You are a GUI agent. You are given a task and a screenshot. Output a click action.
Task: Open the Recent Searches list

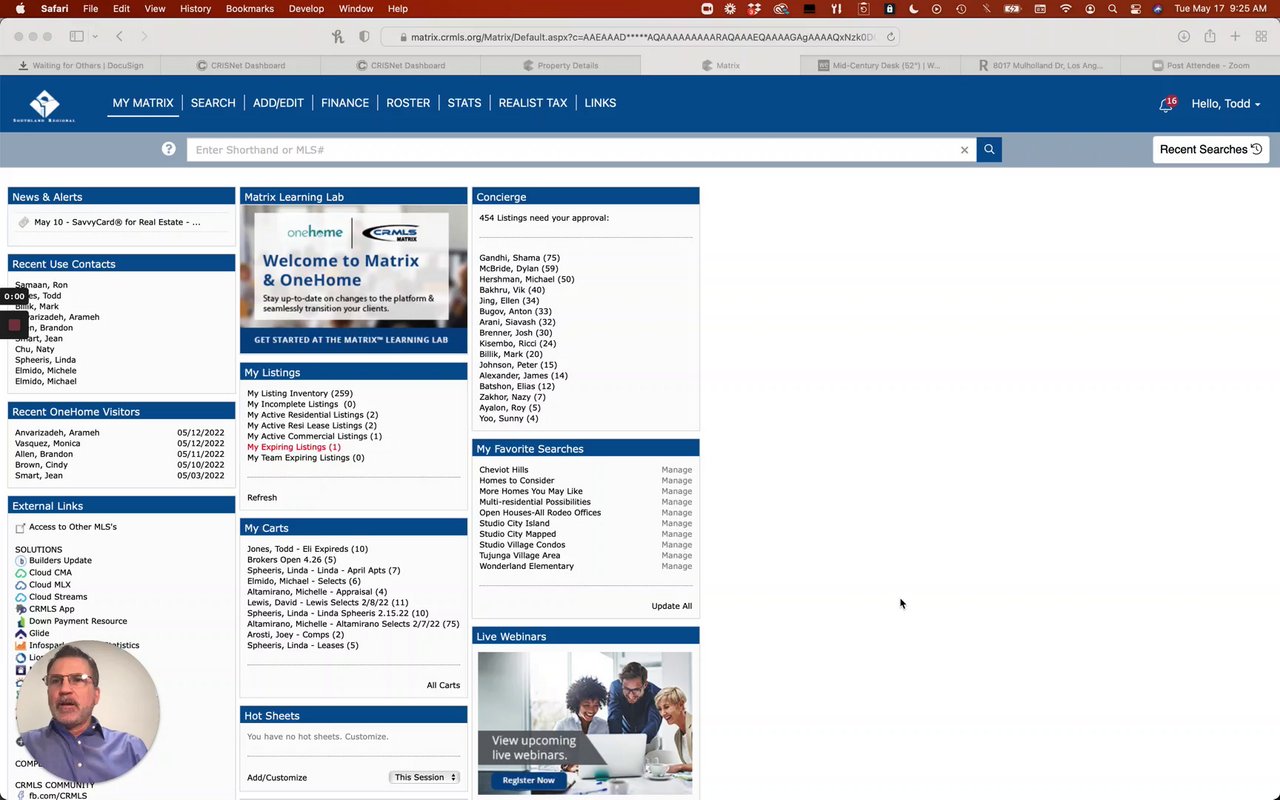pos(1211,150)
